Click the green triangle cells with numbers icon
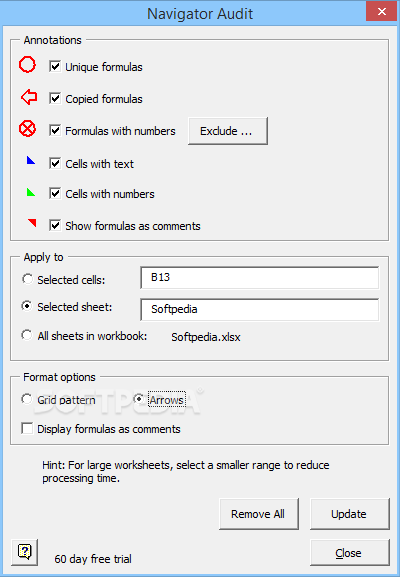 31,192
